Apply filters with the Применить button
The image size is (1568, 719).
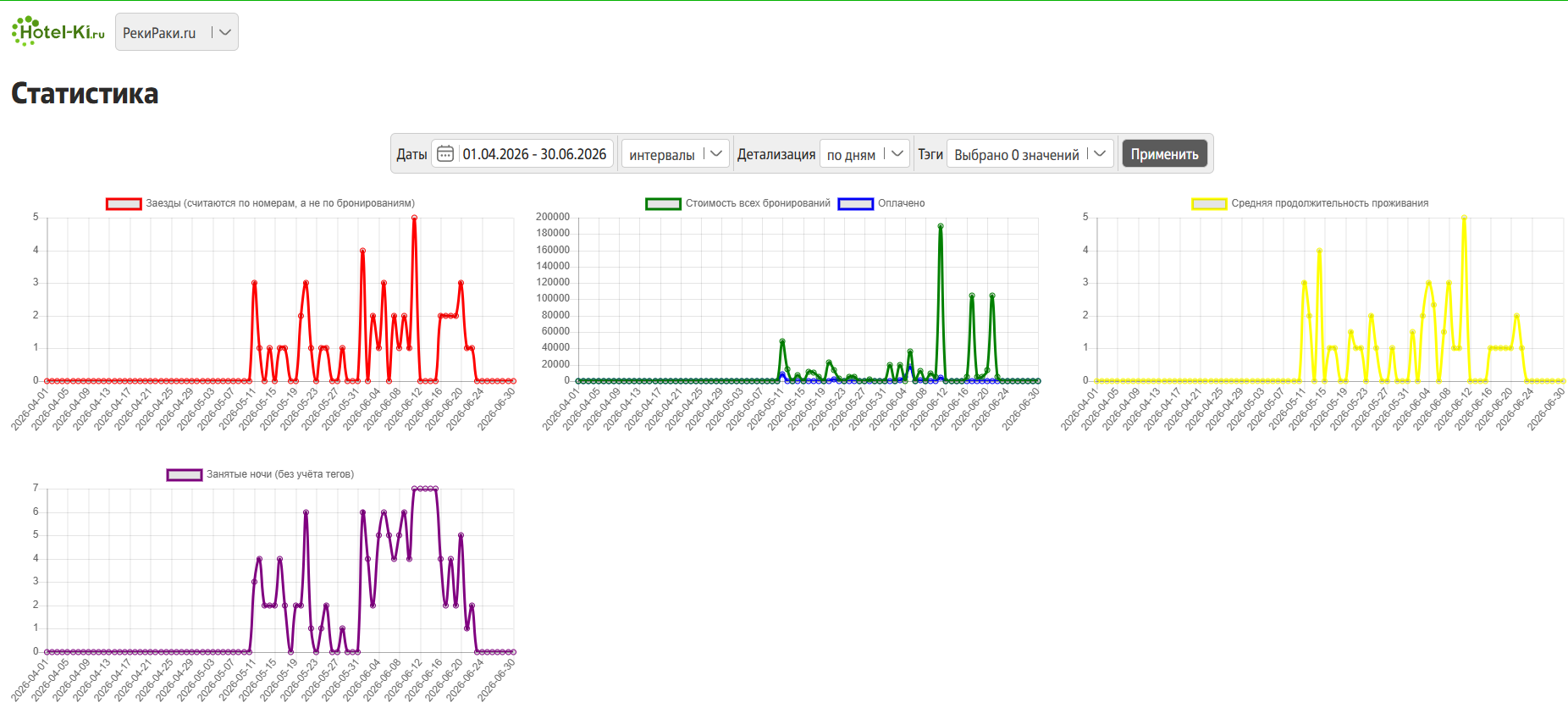coord(1164,153)
